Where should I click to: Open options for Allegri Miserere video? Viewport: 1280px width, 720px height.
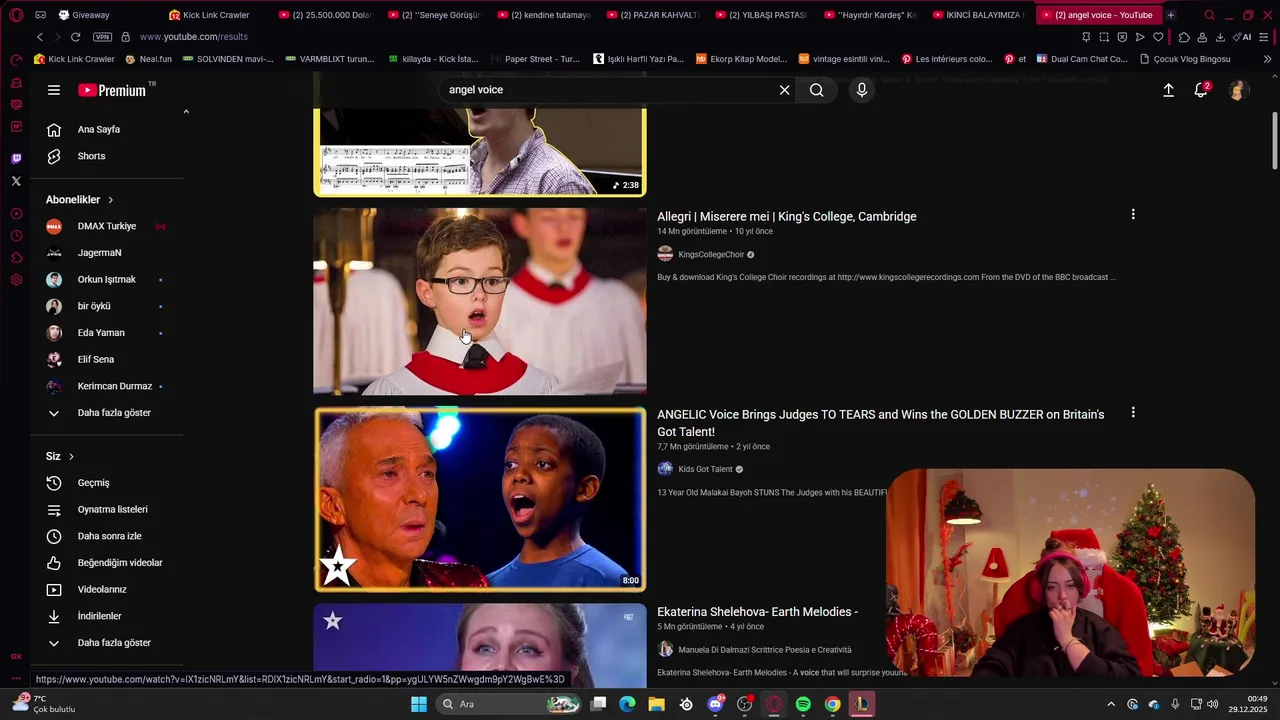coord(1133,215)
